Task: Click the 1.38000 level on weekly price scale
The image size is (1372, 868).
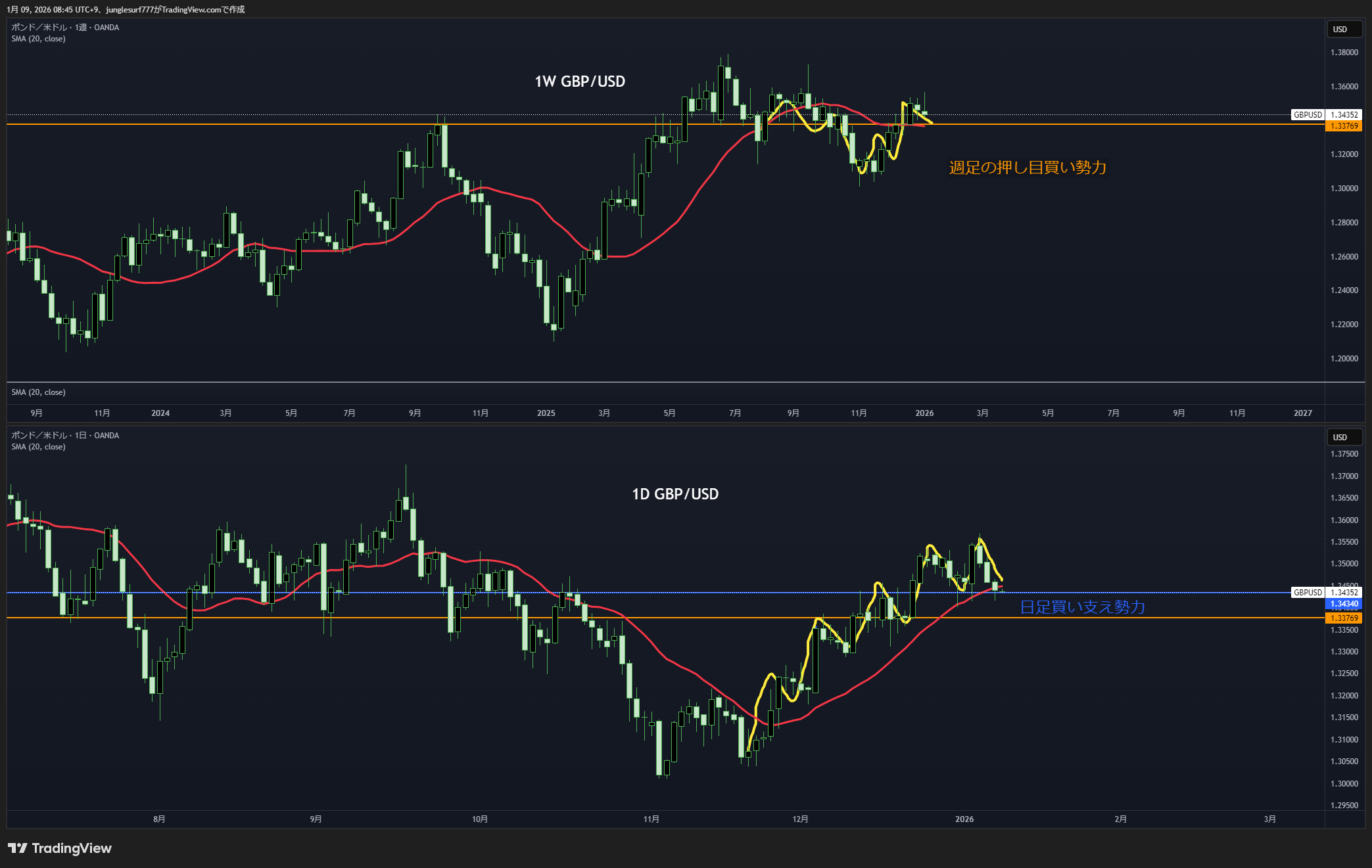Action: pyautogui.click(x=1344, y=53)
